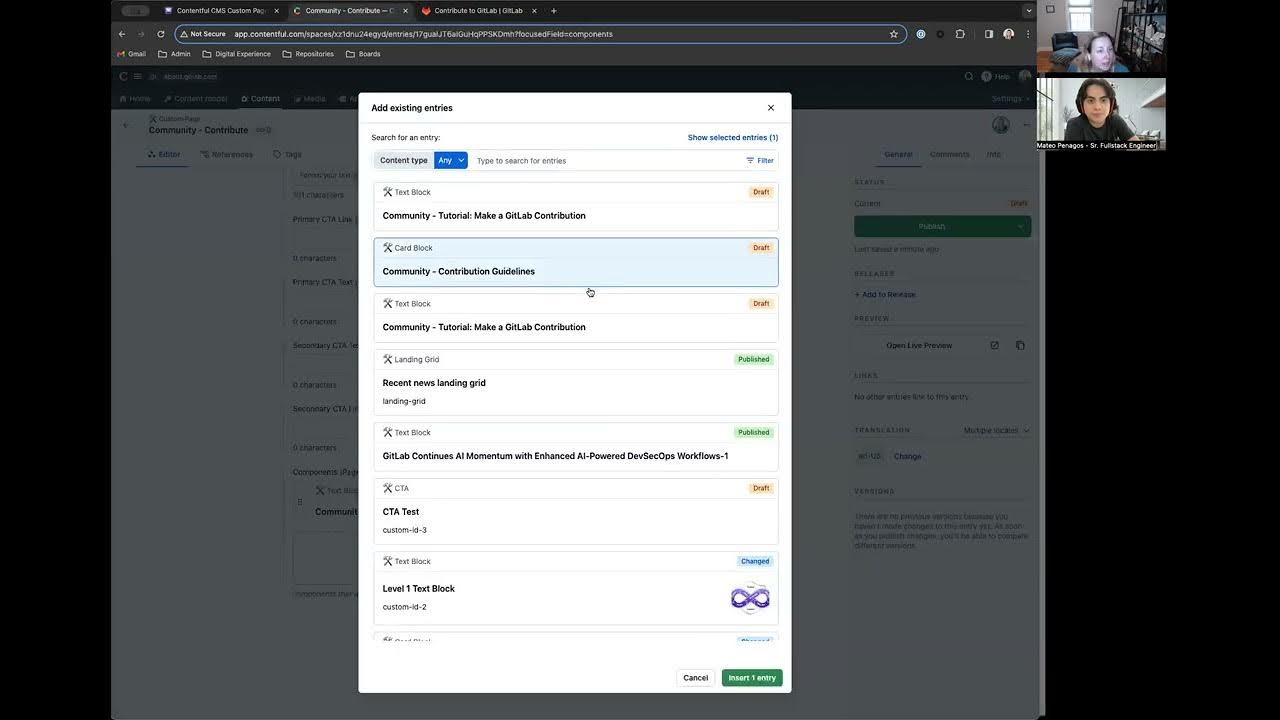Go to Media in Contentful navigation
1280x720 pixels.
coord(309,99)
